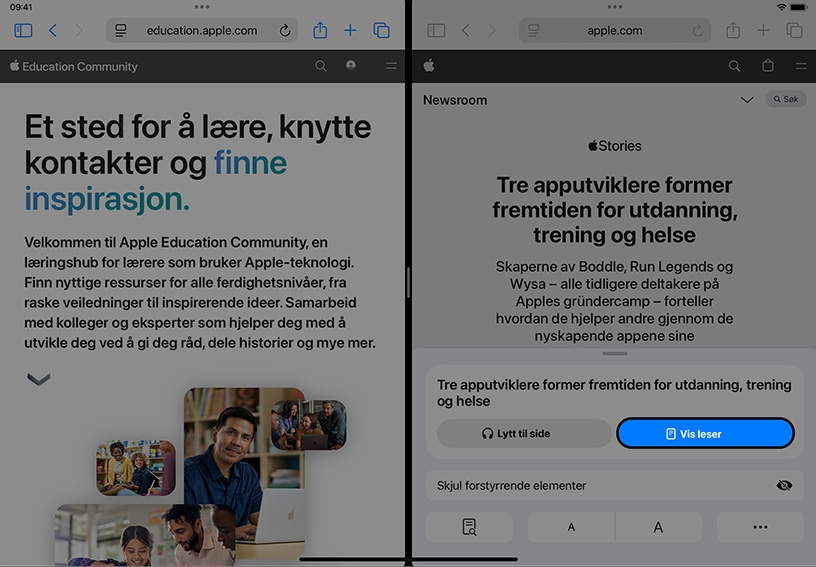Select the two women reading photo
This screenshot has width=816, height=567.
136,468
